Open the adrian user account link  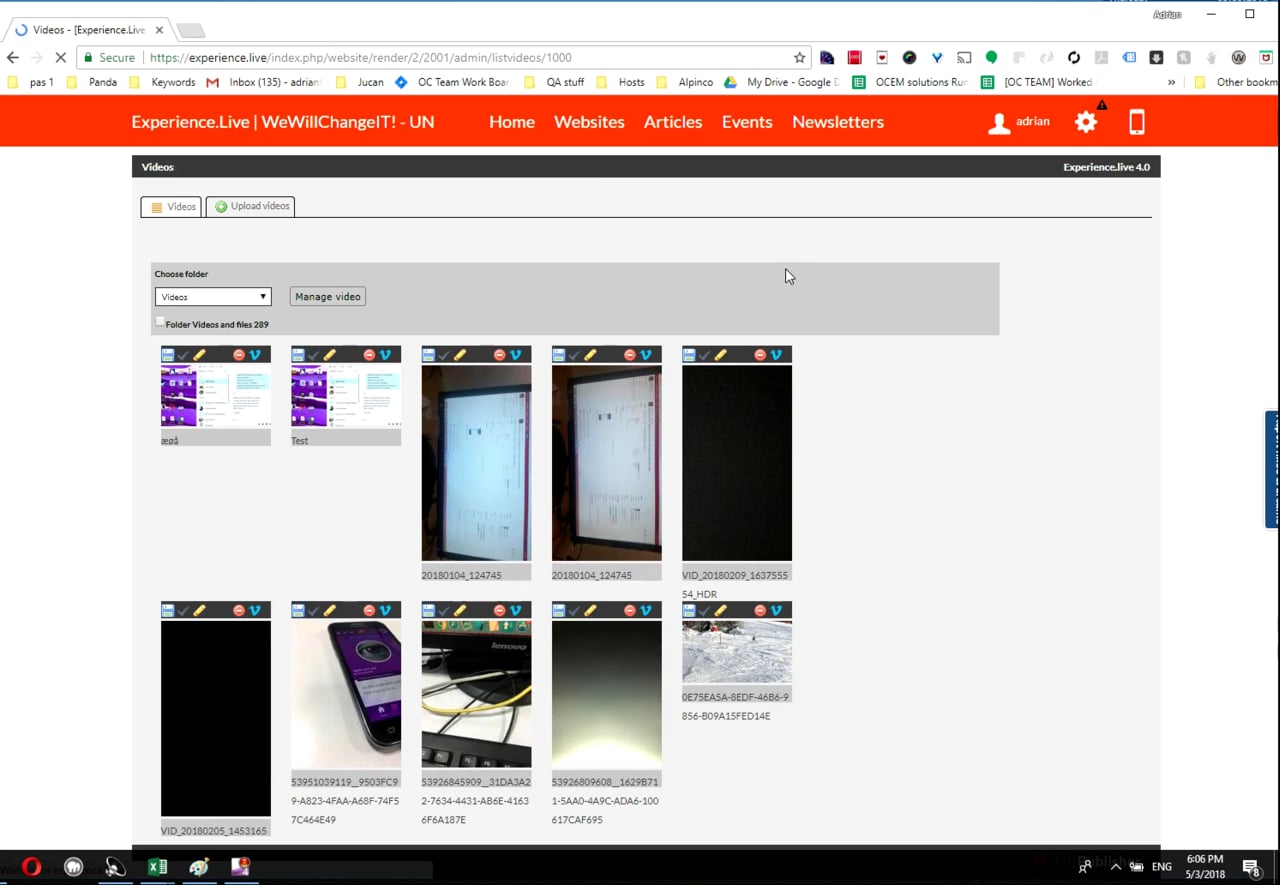point(1019,122)
